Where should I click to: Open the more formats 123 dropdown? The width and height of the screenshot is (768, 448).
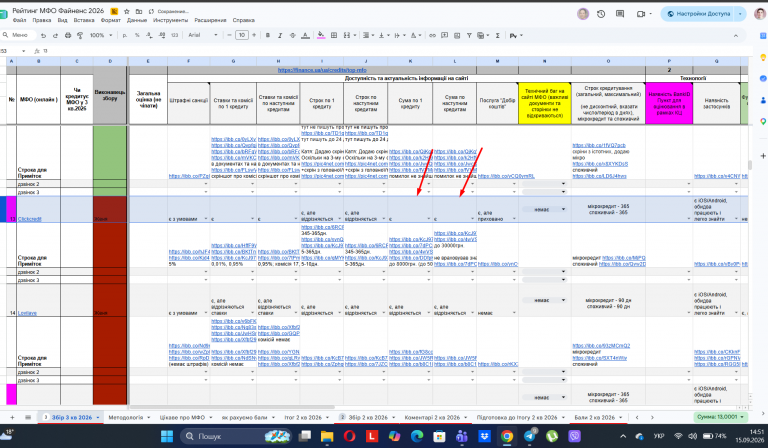tap(174, 35)
